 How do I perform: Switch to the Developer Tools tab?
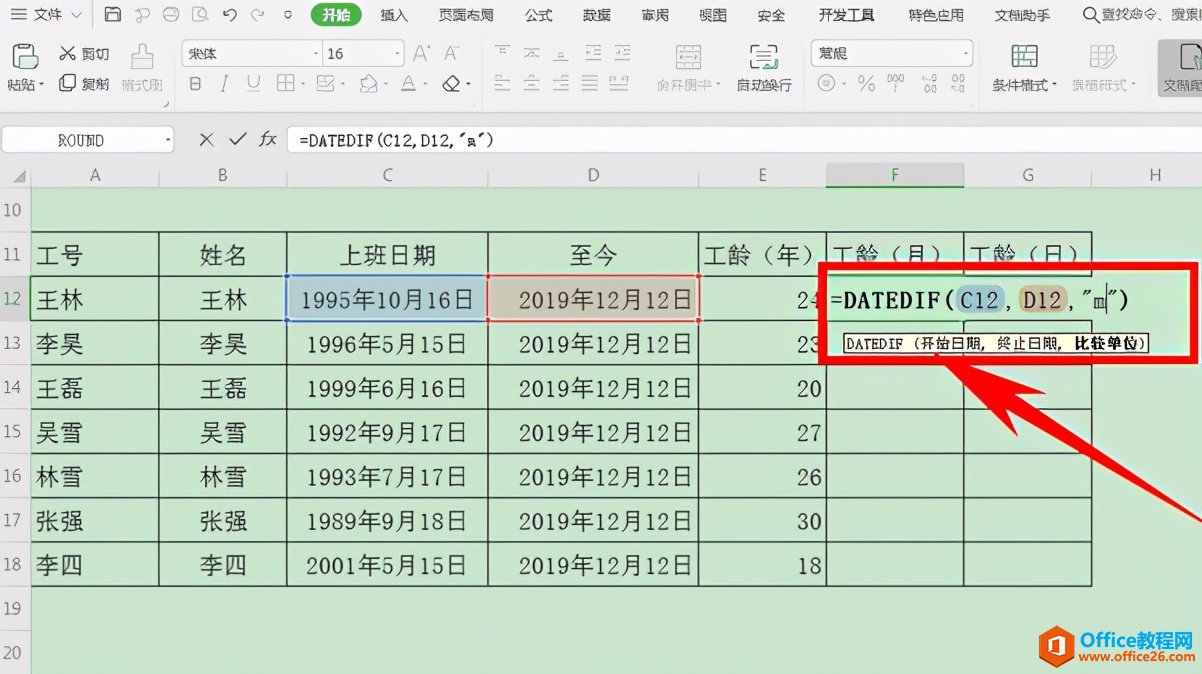pos(847,15)
